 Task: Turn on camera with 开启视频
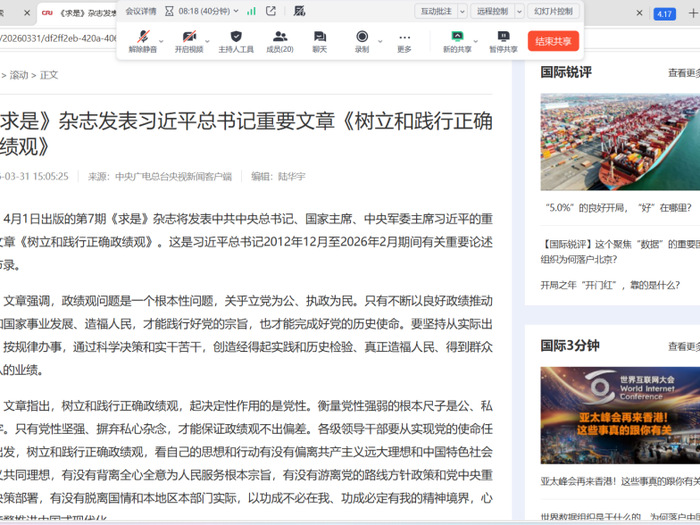(188, 40)
